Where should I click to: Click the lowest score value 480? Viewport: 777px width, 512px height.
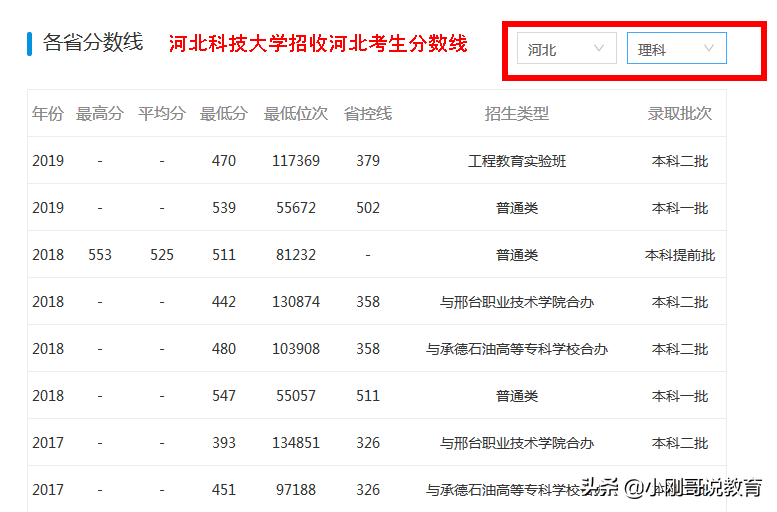(223, 349)
